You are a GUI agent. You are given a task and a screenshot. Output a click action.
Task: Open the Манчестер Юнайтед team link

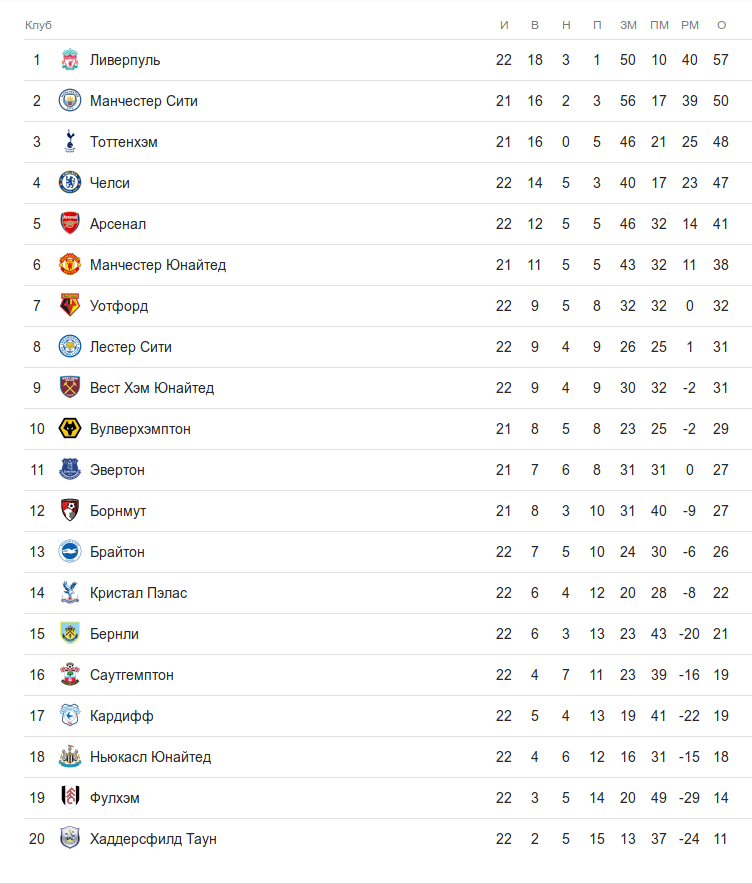[x=158, y=265]
